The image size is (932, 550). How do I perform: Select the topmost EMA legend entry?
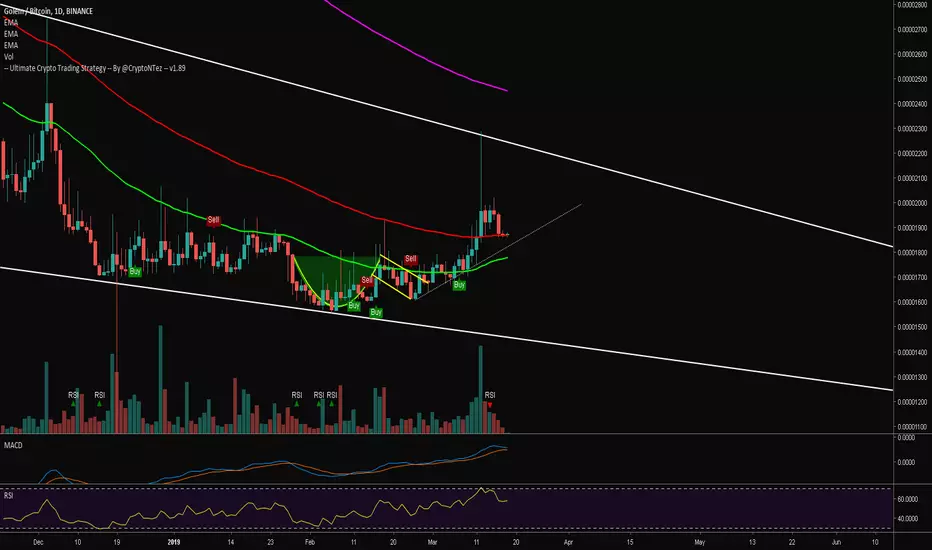click(11, 23)
